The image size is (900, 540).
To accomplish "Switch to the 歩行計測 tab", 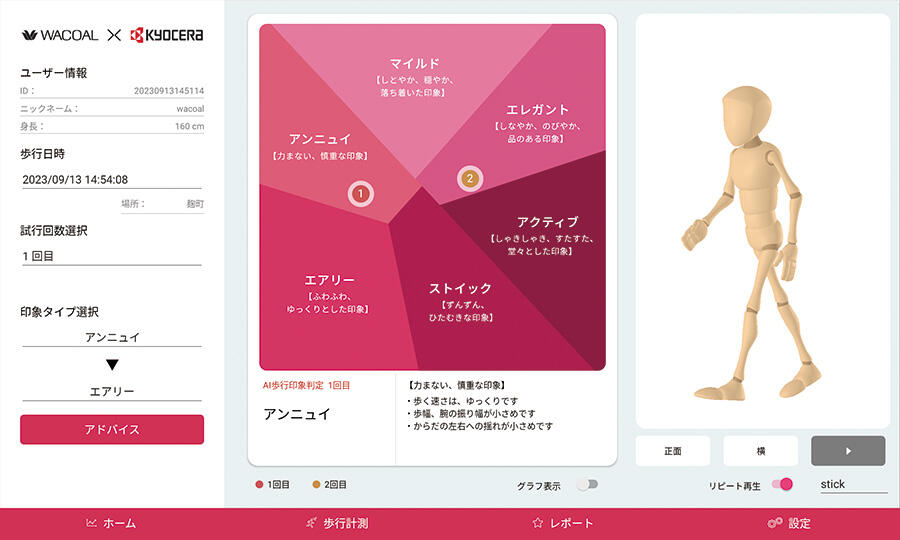I will [x=338, y=523].
